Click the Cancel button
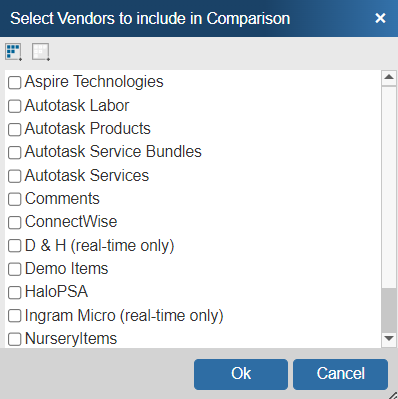 (x=340, y=374)
